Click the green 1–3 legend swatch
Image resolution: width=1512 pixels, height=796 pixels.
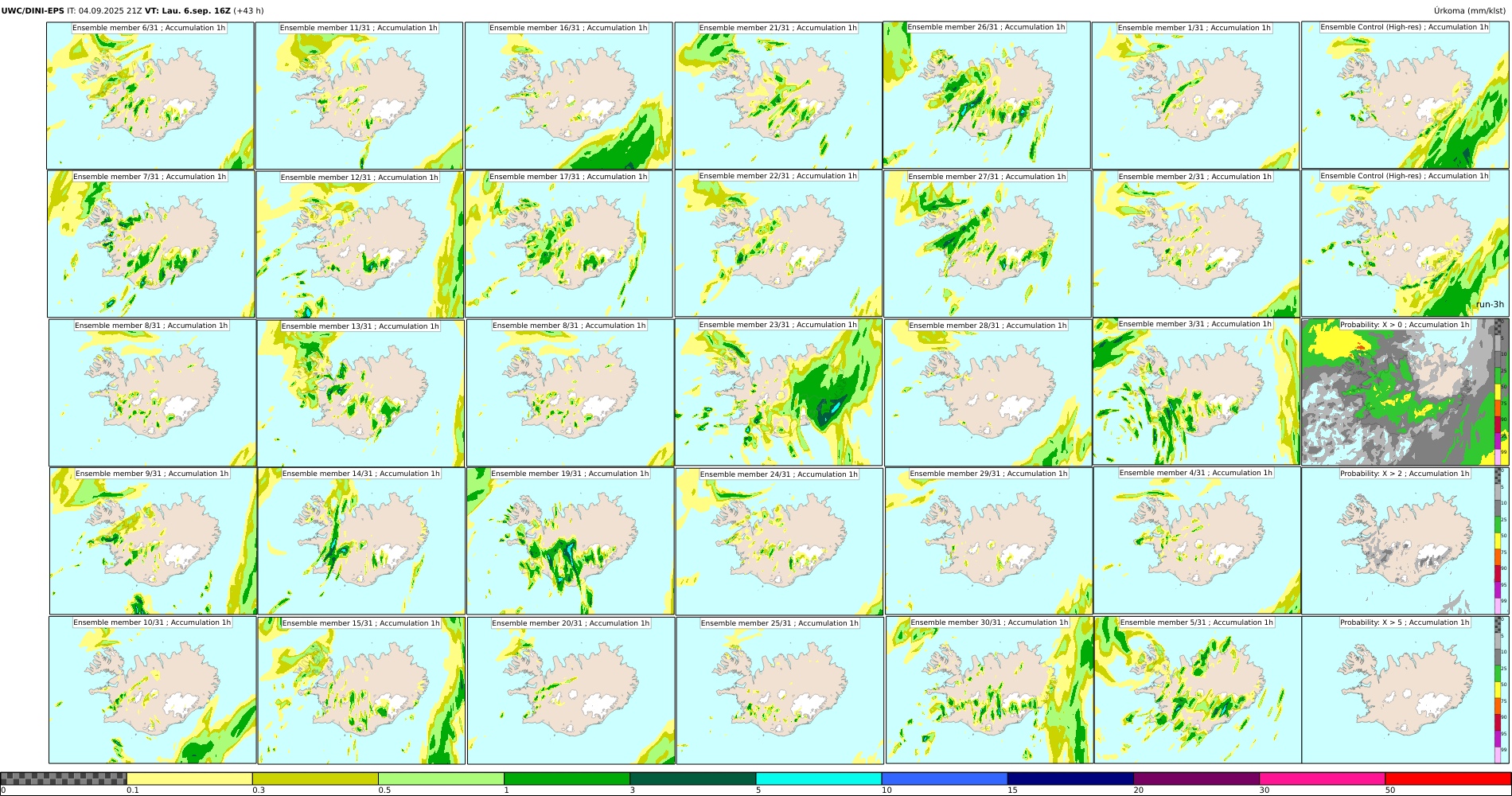pos(567,778)
